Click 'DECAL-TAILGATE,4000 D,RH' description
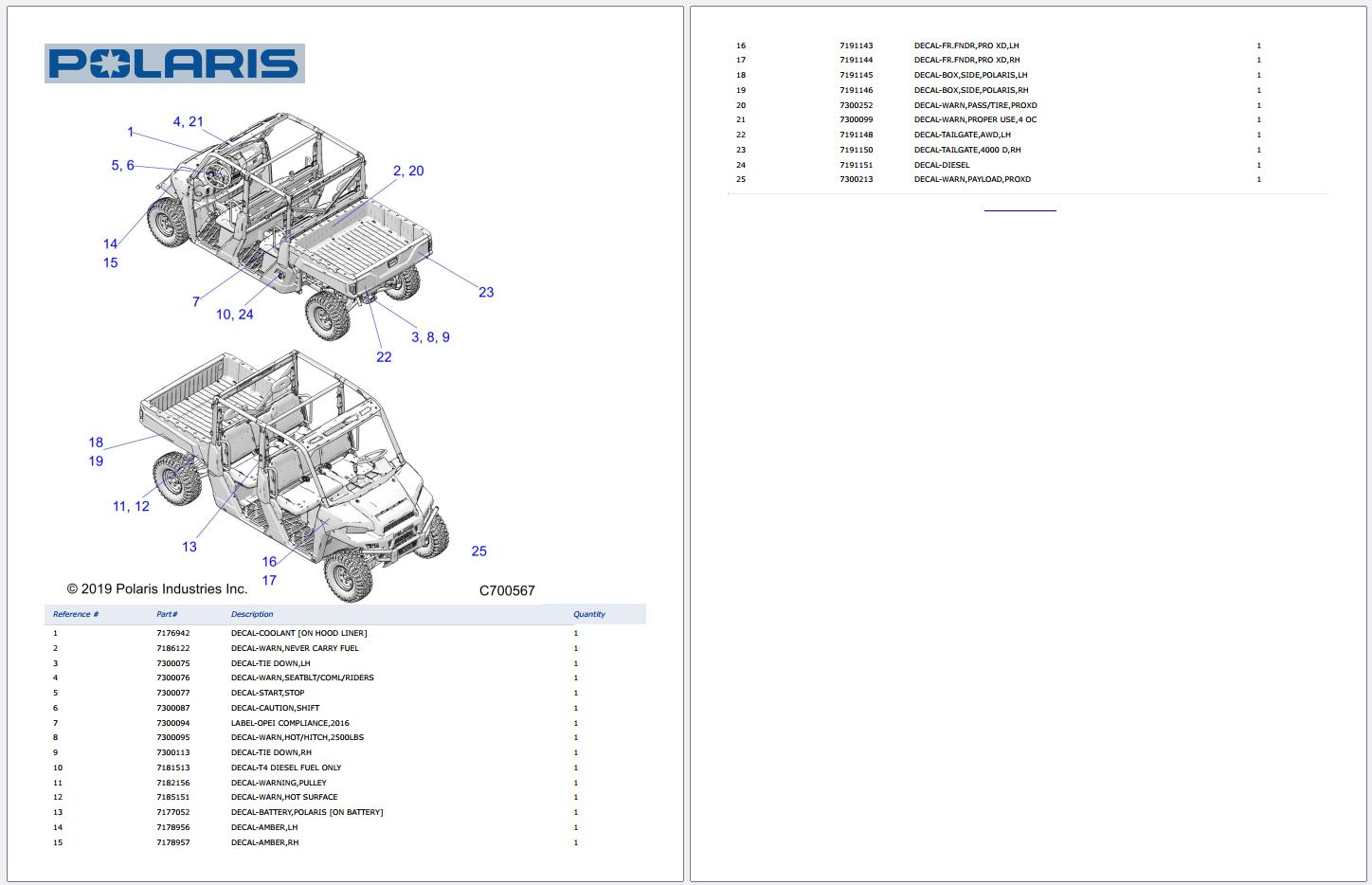The height and width of the screenshot is (885, 1372). coord(967,150)
